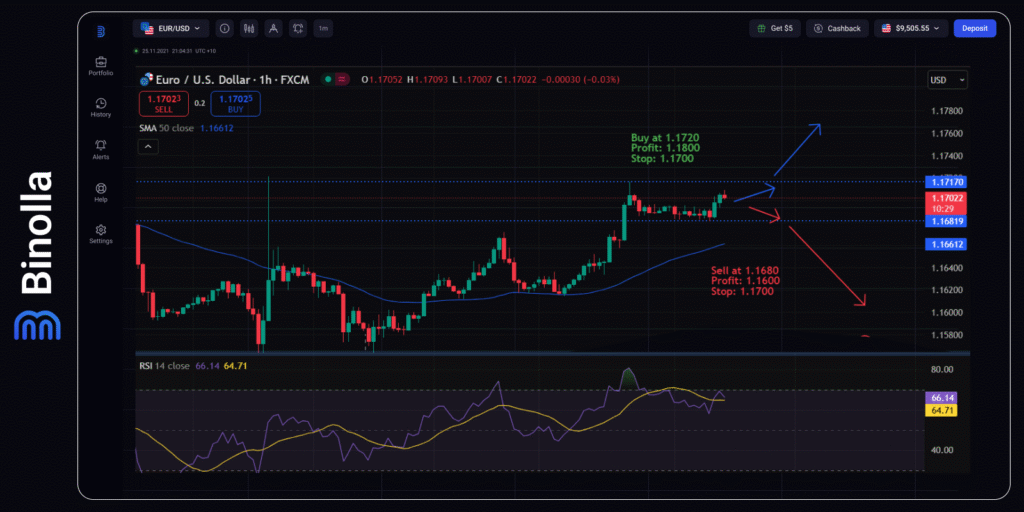Viewport: 1024px width, 512px height.
Task: Collapse the indicator legend chevron
Action: (147, 147)
